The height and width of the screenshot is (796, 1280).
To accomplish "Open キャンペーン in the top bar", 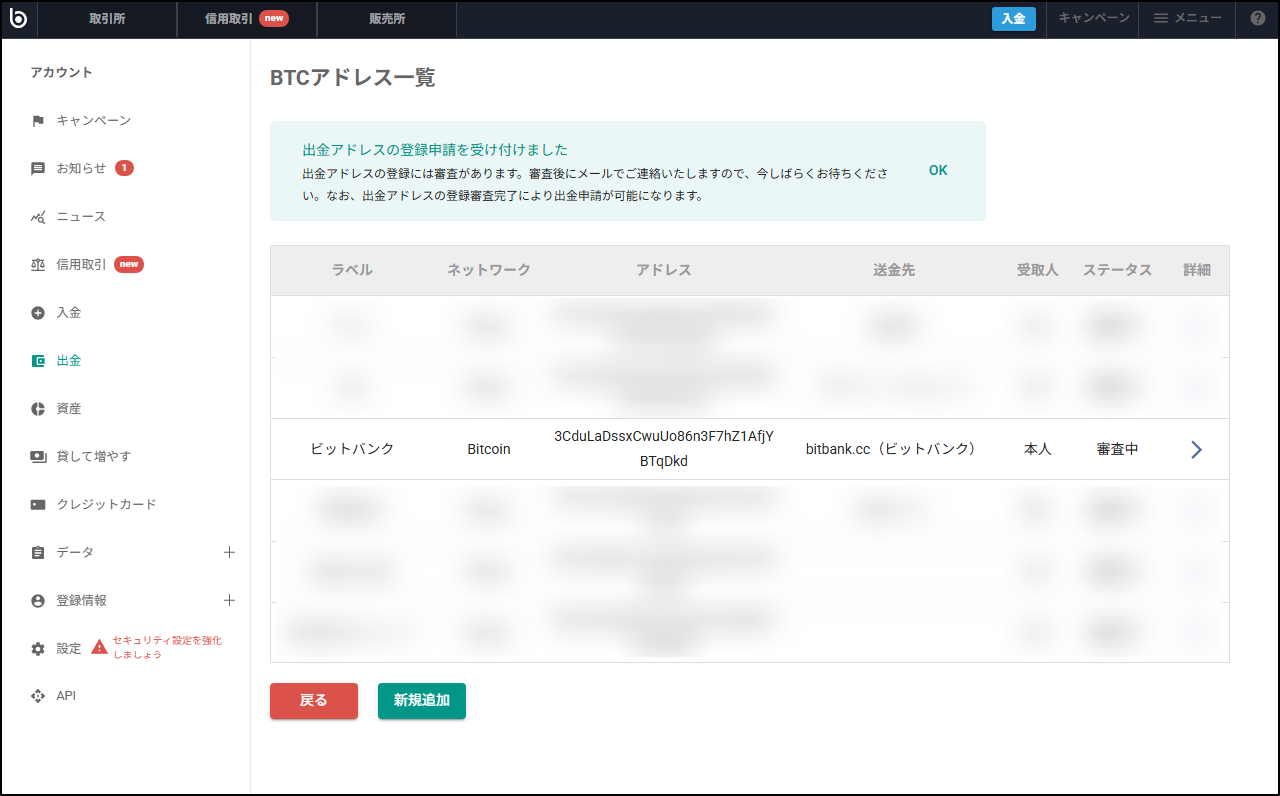I will tap(1094, 18).
